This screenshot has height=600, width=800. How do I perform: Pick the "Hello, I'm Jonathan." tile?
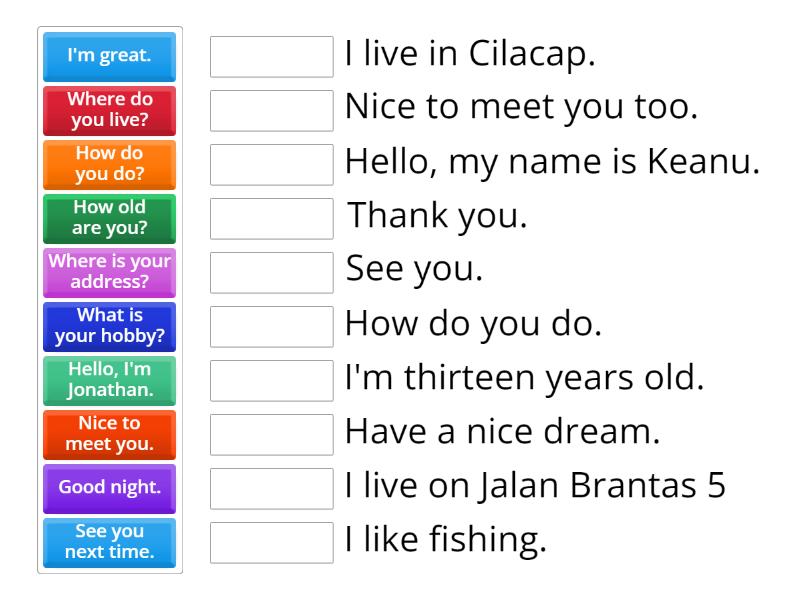pos(109,381)
